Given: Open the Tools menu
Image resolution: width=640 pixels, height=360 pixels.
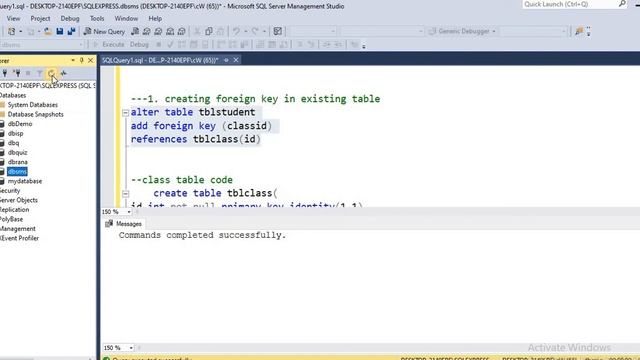Looking at the screenshot, I should pyautogui.click(x=97, y=18).
